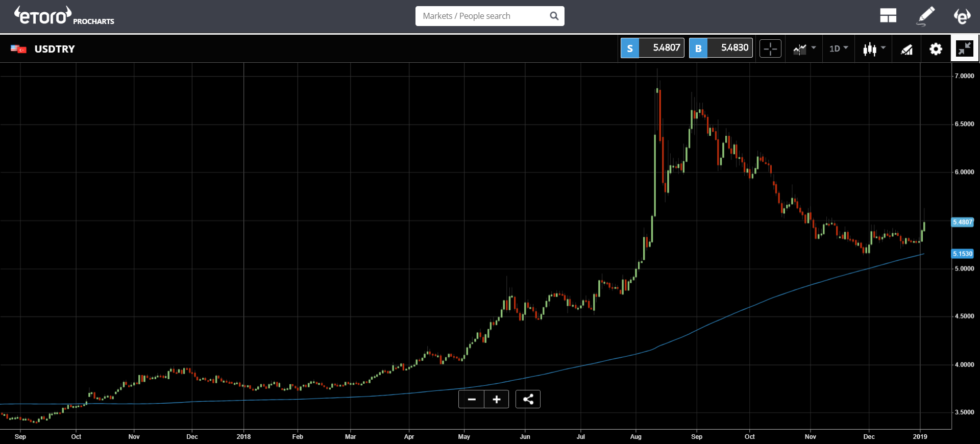This screenshot has width=980, height=444.
Task: Expand the compare chart dropdown
Action: [x=803, y=48]
